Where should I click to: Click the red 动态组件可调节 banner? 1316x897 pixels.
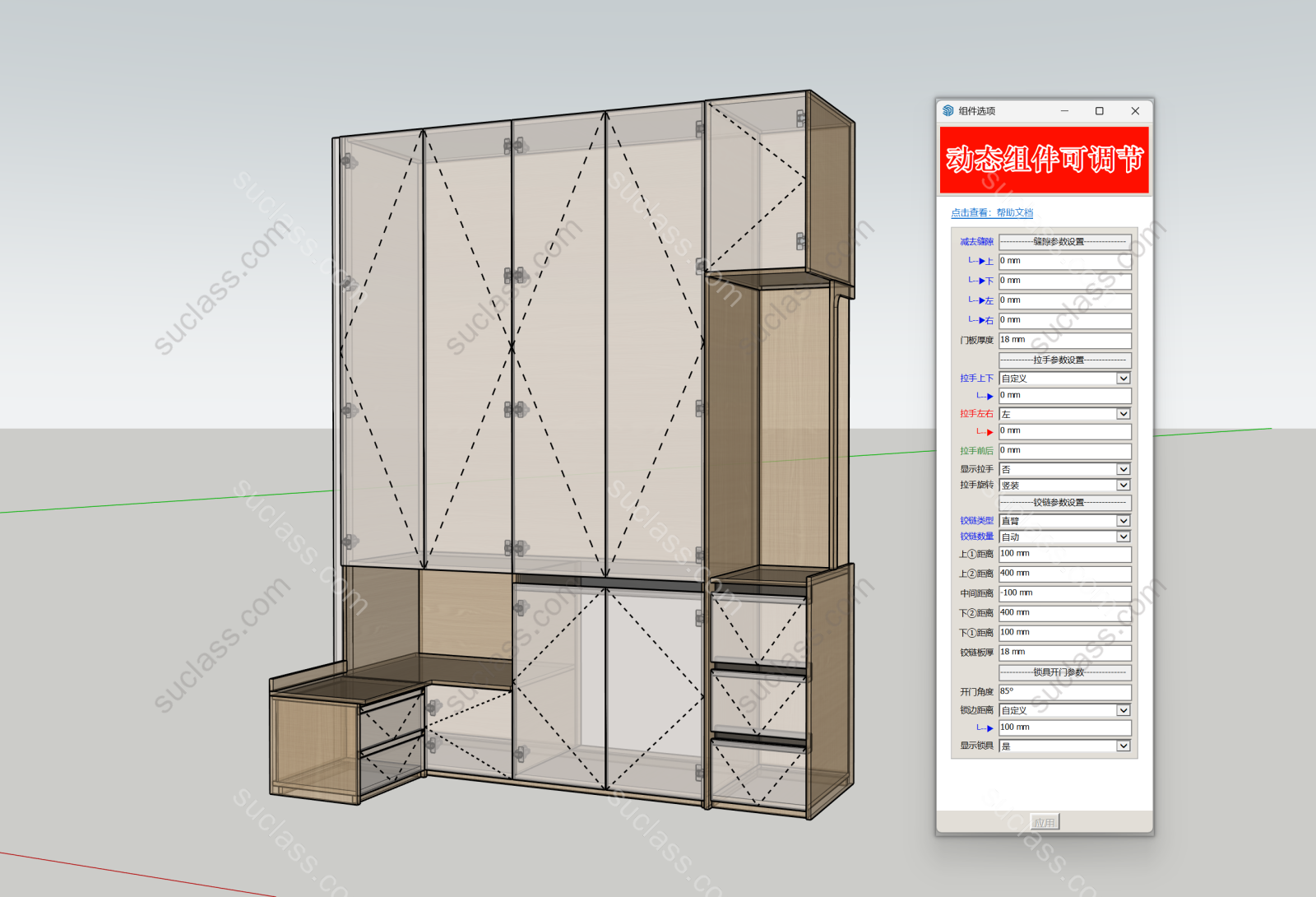1044,160
